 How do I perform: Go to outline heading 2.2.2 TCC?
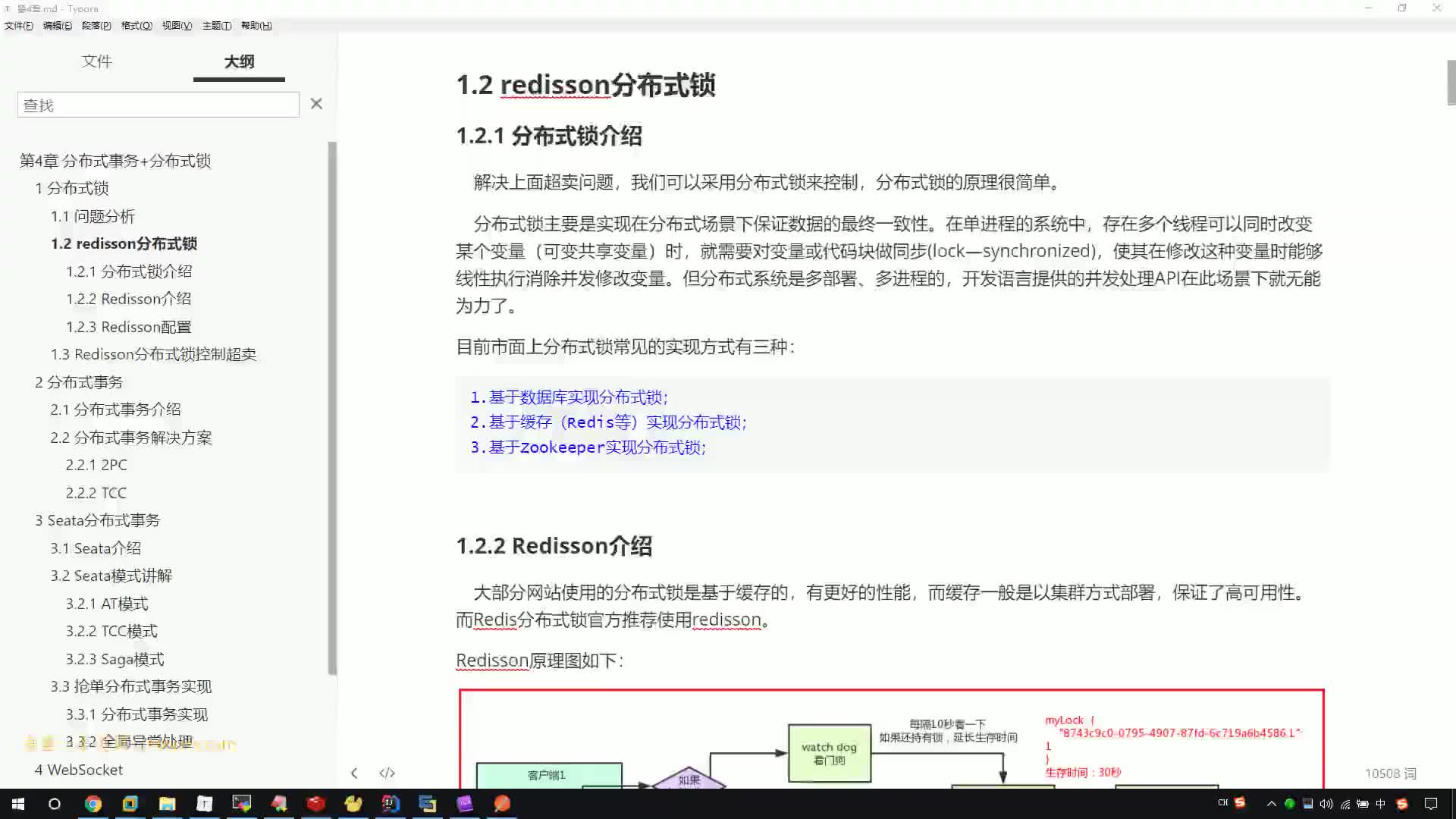96,493
